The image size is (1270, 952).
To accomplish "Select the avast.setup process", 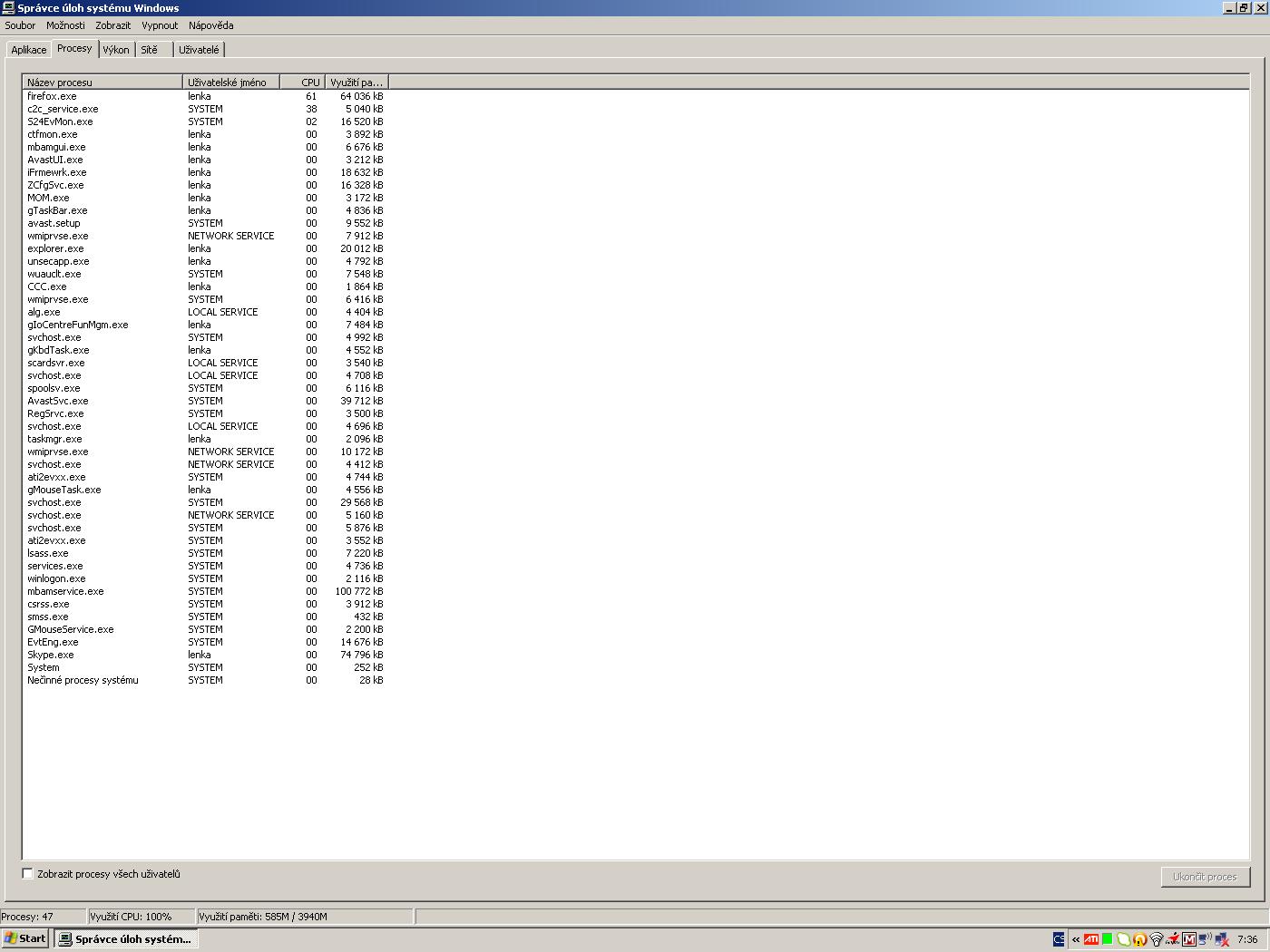I will click(x=205, y=223).
